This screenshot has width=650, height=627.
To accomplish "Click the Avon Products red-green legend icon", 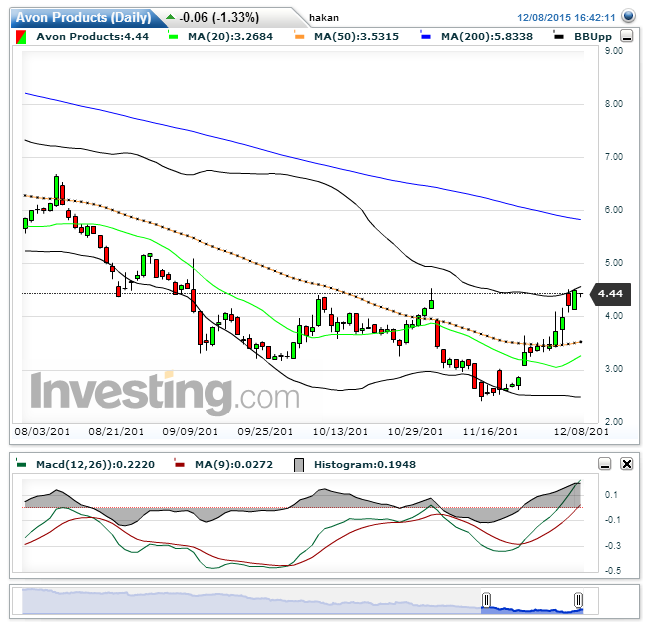I will coord(21,37).
